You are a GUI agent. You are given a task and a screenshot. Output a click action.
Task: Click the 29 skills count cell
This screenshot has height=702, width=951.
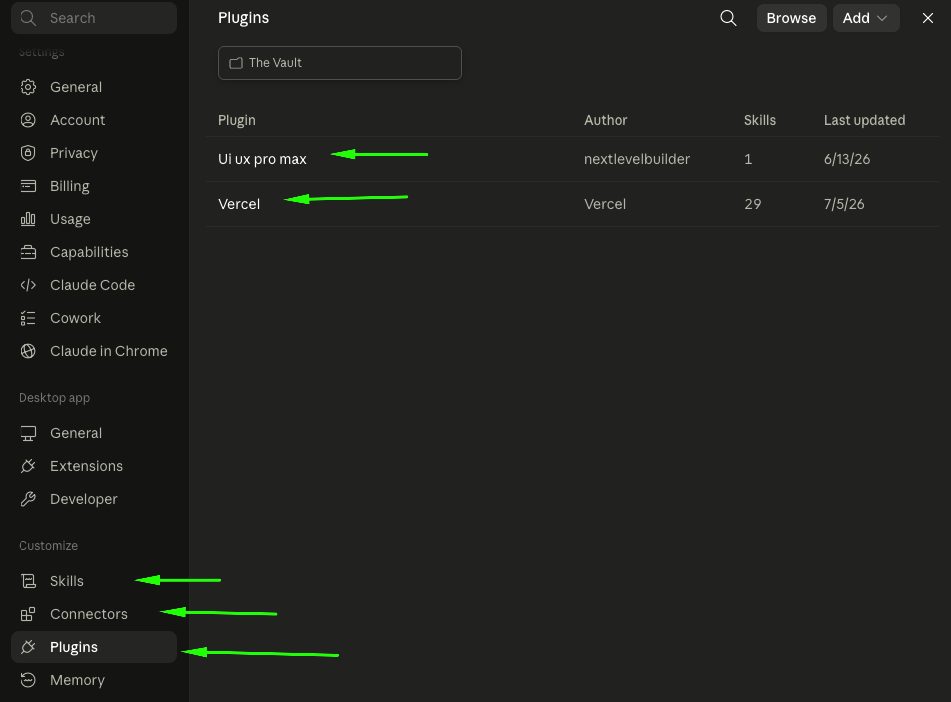click(x=753, y=204)
